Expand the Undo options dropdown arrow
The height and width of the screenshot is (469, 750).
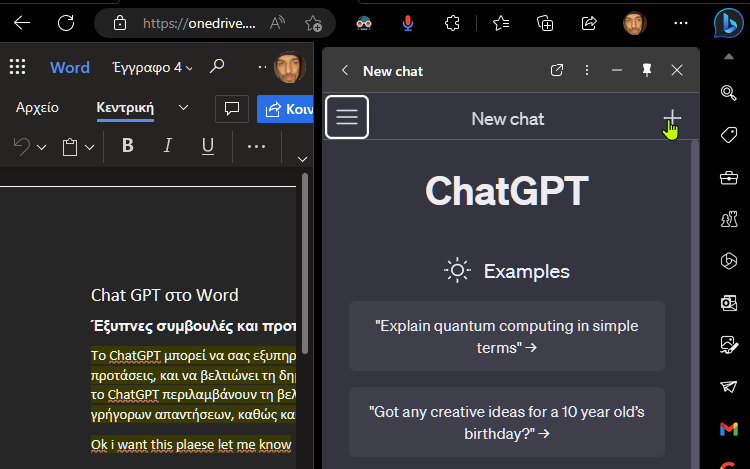pos(42,147)
